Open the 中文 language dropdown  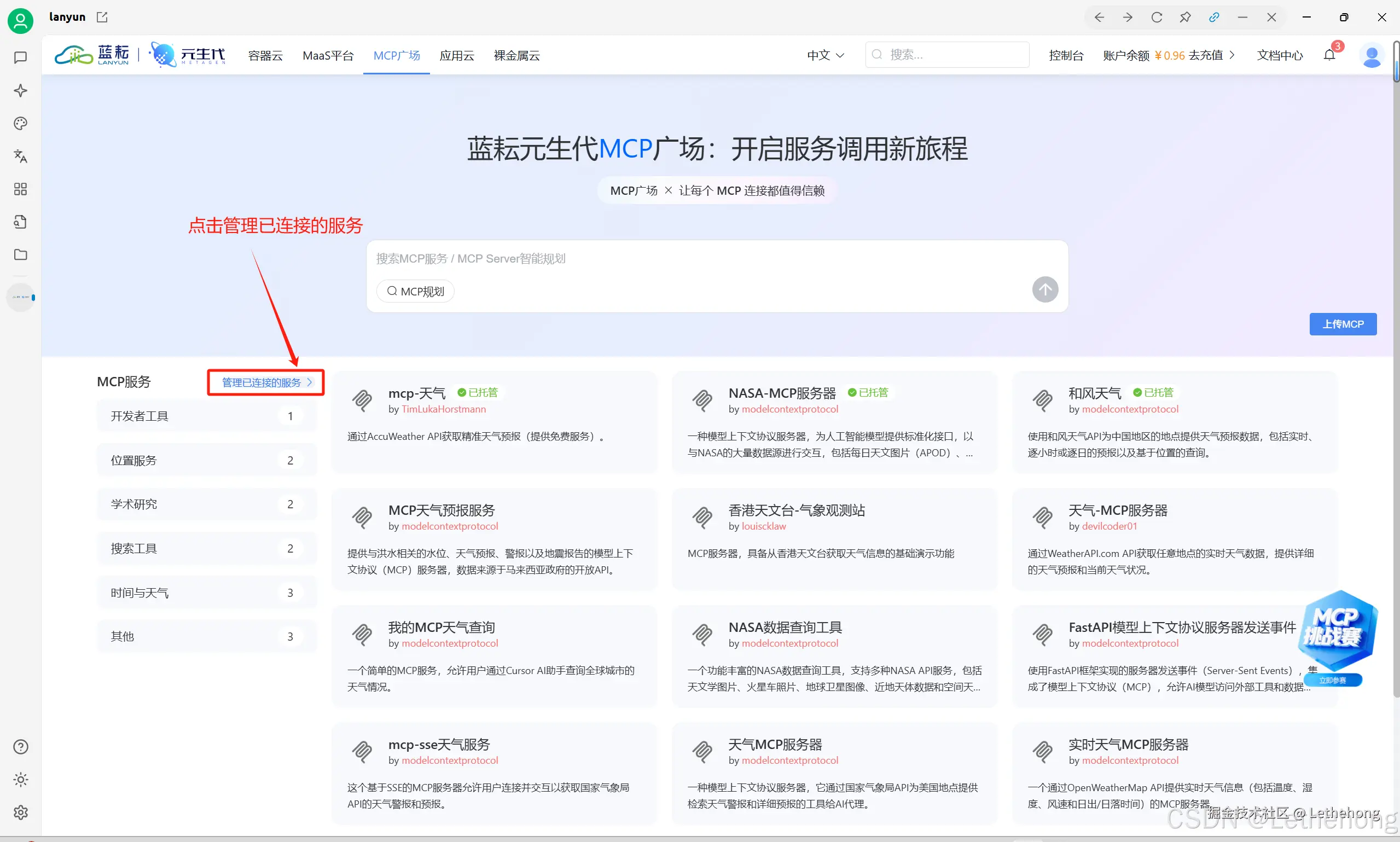[x=824, y=55]
